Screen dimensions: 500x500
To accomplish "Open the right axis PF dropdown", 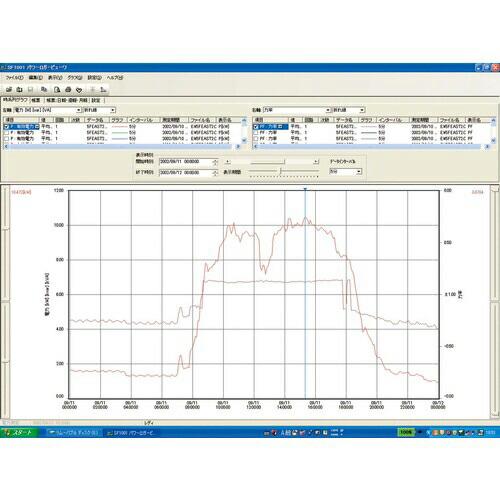I will (x=328, y=110).
